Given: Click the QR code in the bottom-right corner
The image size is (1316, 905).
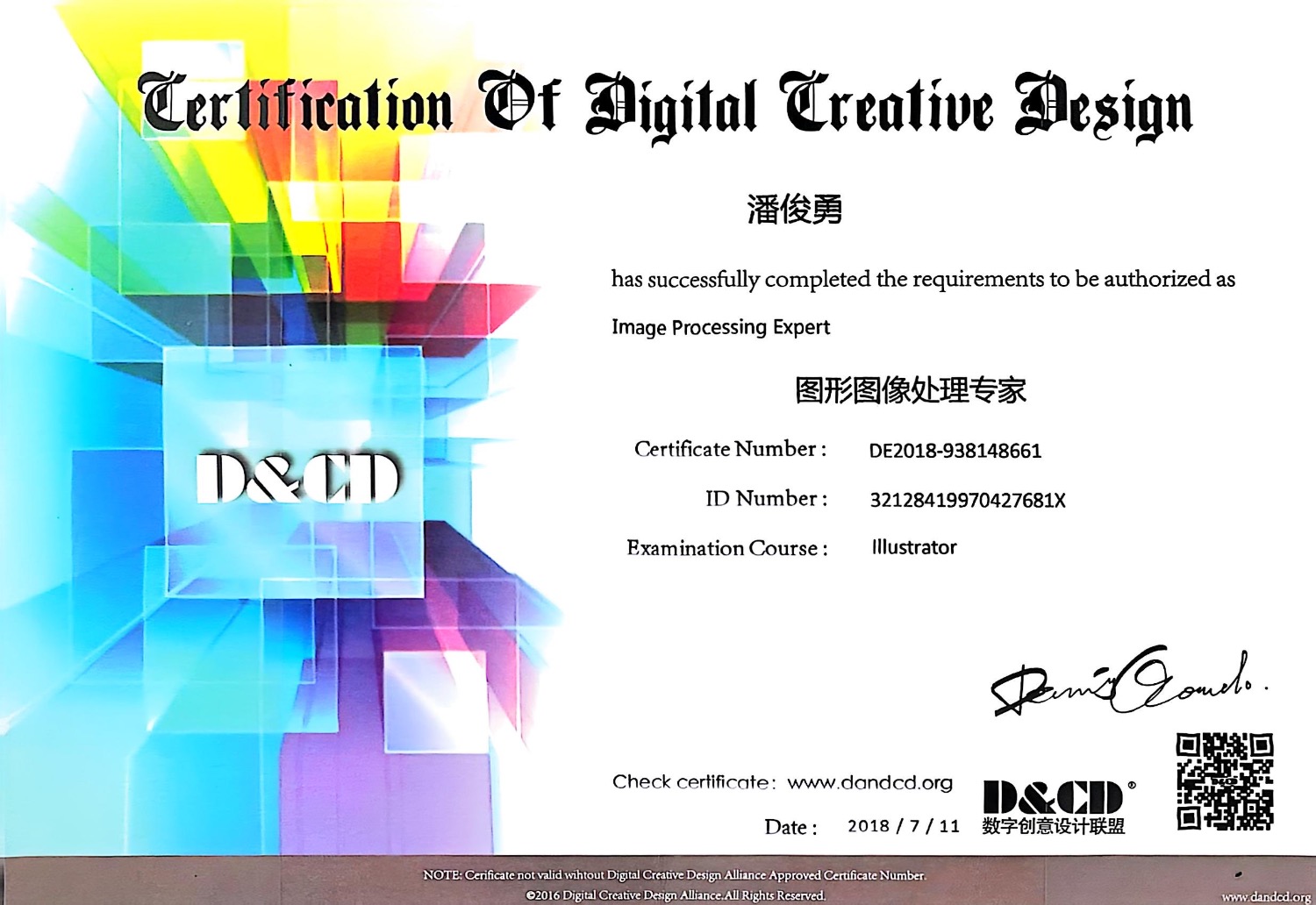Looking at the screenshot, I should point(1224,782).
